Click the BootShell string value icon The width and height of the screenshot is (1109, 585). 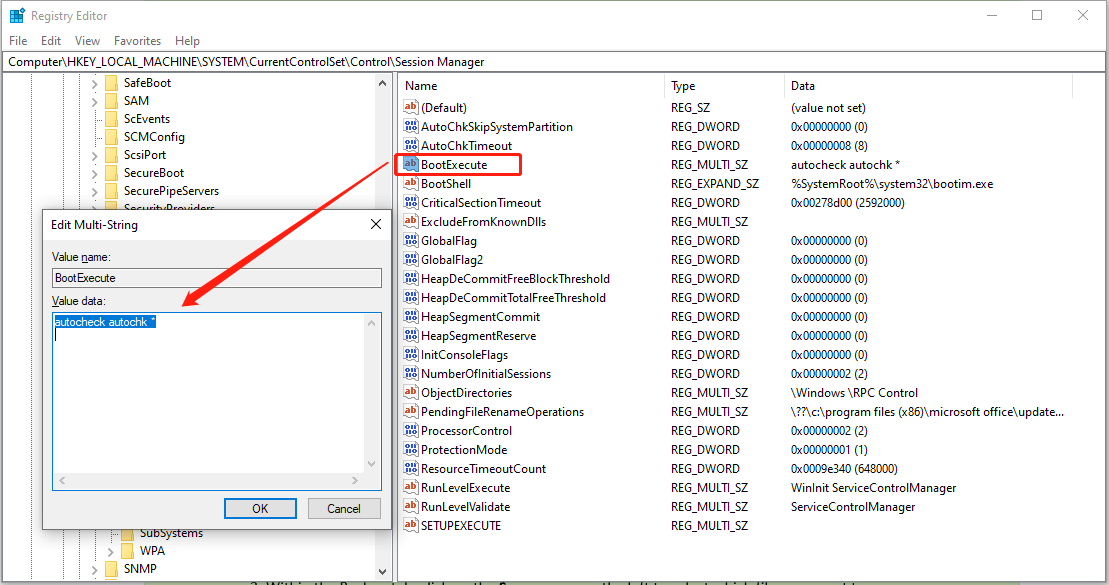tap(410, 183)
